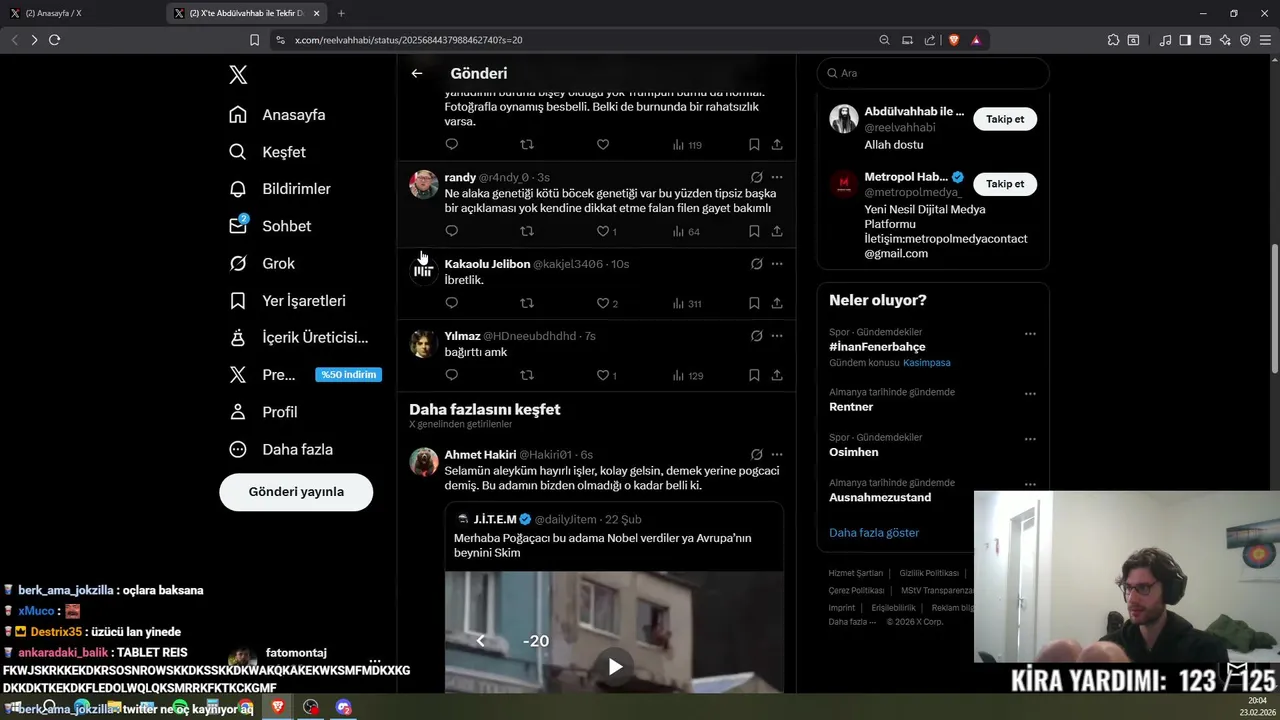Viewport: 1280px width, 720px height.
Task: Open Discord from the taskbar
Action: click(x=344, y=707)
